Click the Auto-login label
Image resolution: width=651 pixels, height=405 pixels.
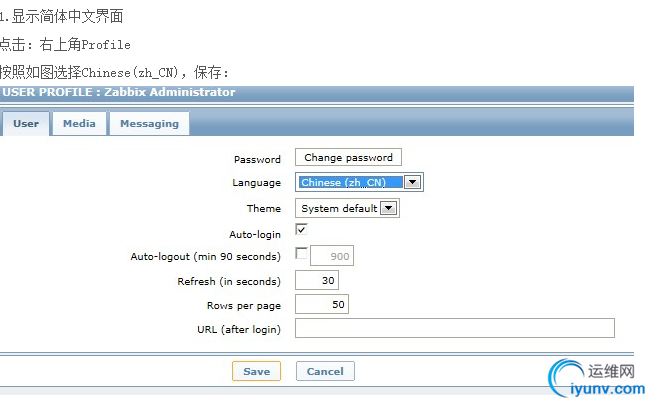255,235
